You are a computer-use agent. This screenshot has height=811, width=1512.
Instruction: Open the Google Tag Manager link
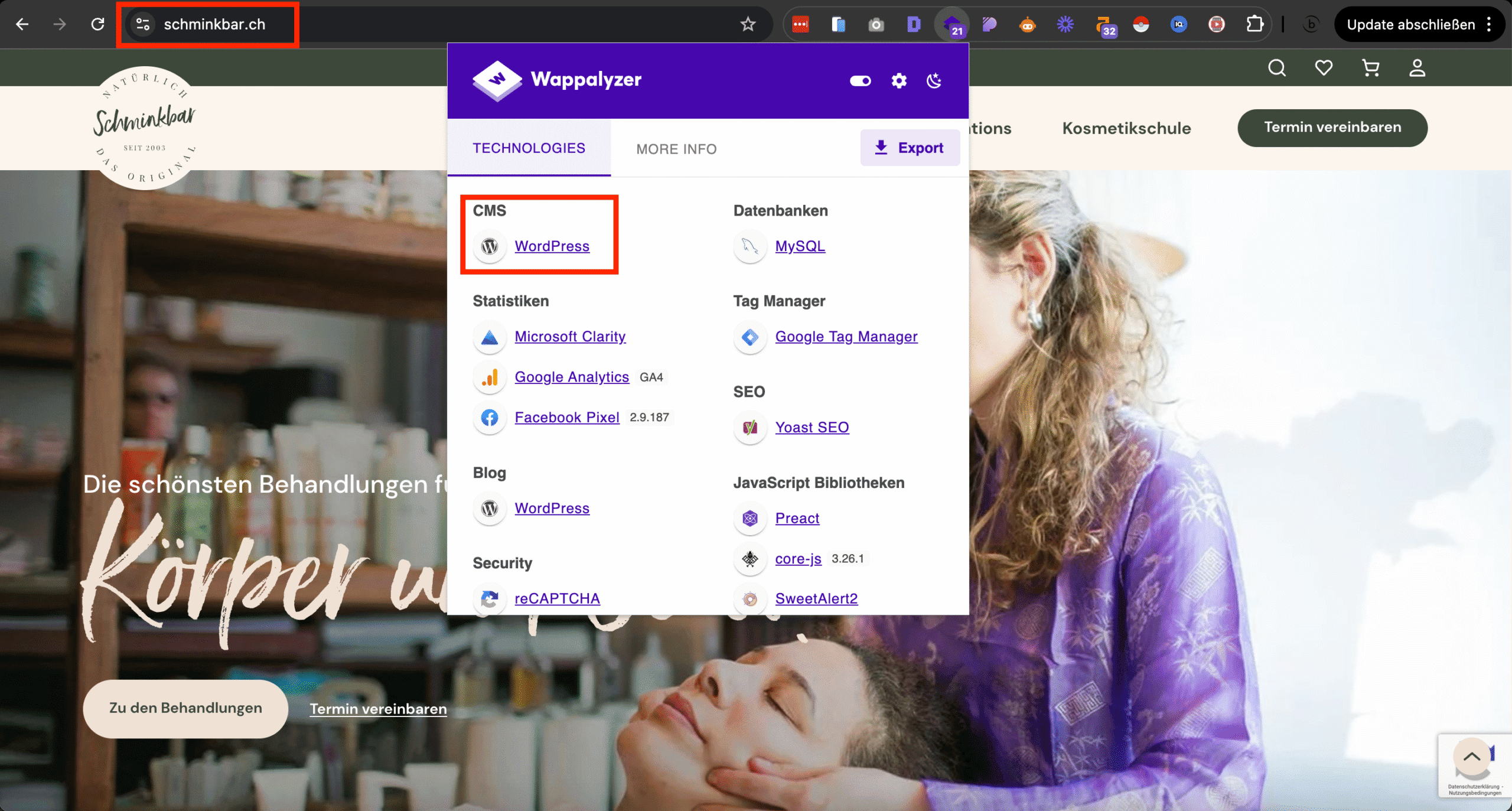point(846,336)
